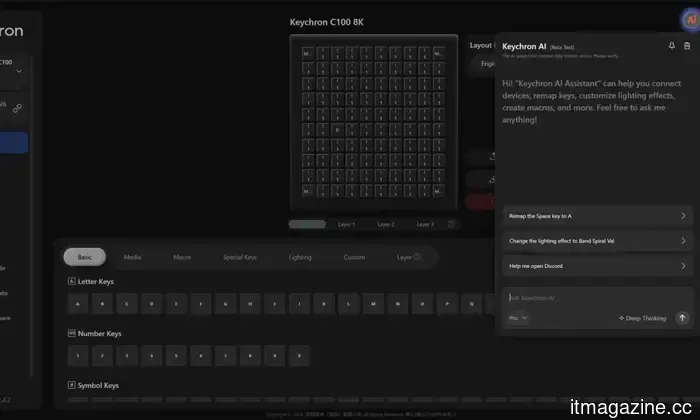
Task: Select the top-left M key on keyboard grid
Action: point(308,54)
